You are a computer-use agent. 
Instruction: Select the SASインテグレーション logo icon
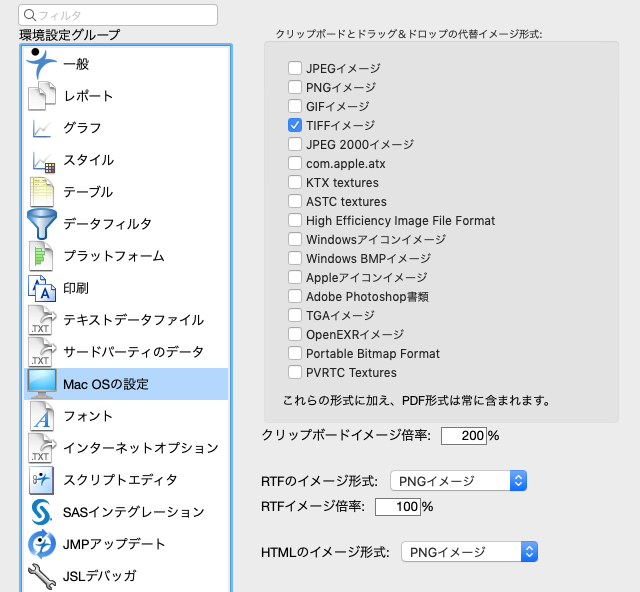point(42,512)
